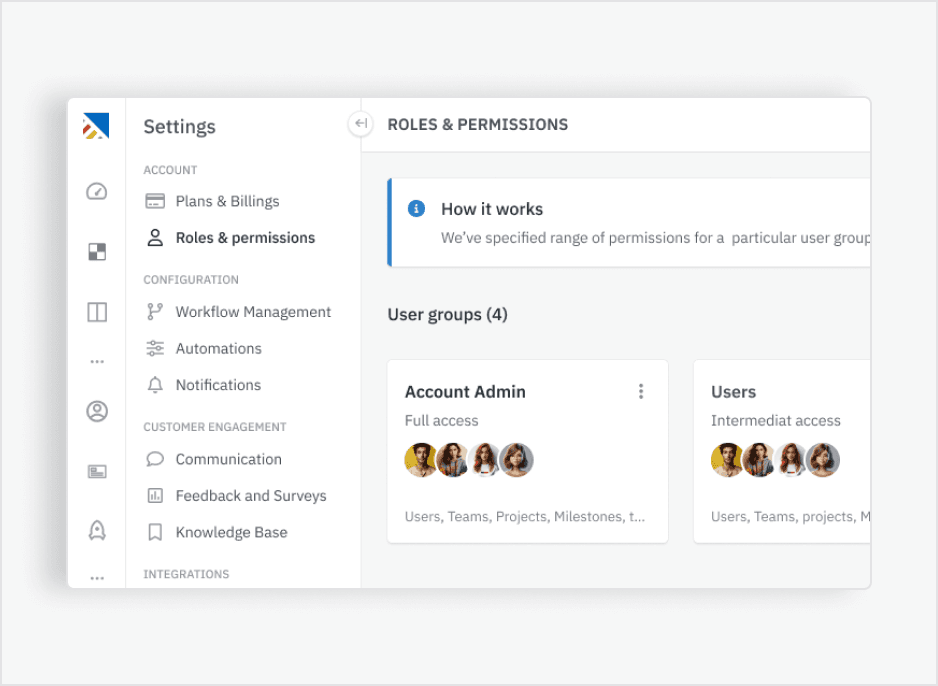Click the speech bubble icon beside Communication
938x686 pixels.
pyautogui.click(x=155, y=459)
